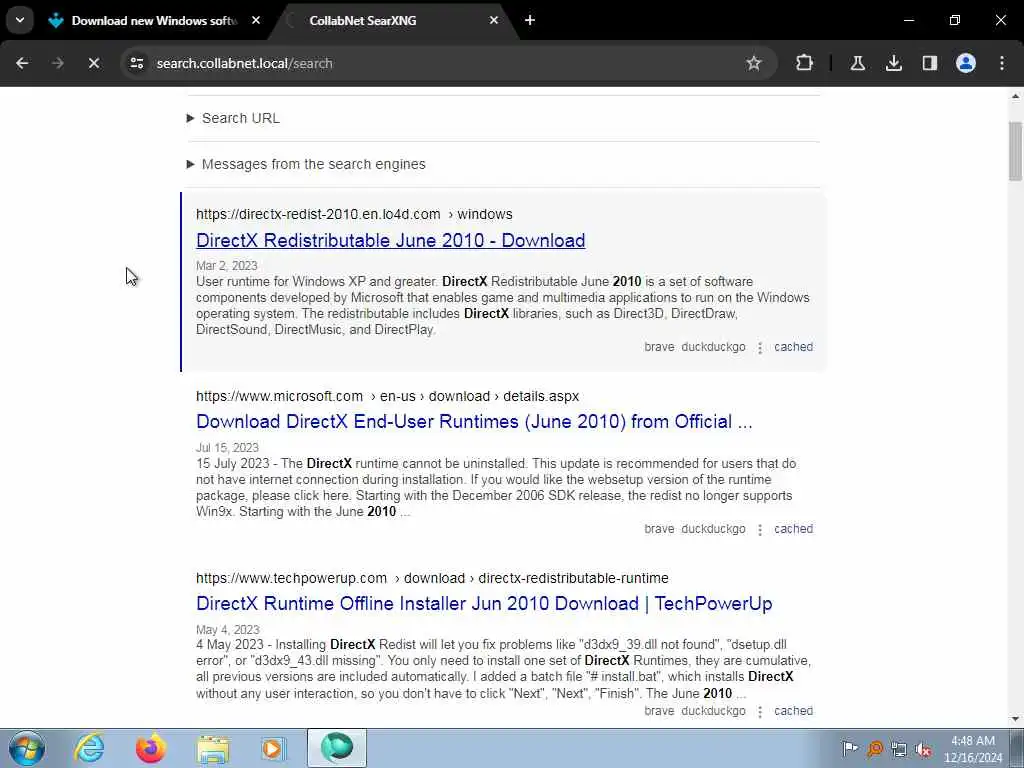Image resolution: width=1024 pixels, height=768 pixels.
Task: Open cached version of Microsoft result
Action: (793, 529)
